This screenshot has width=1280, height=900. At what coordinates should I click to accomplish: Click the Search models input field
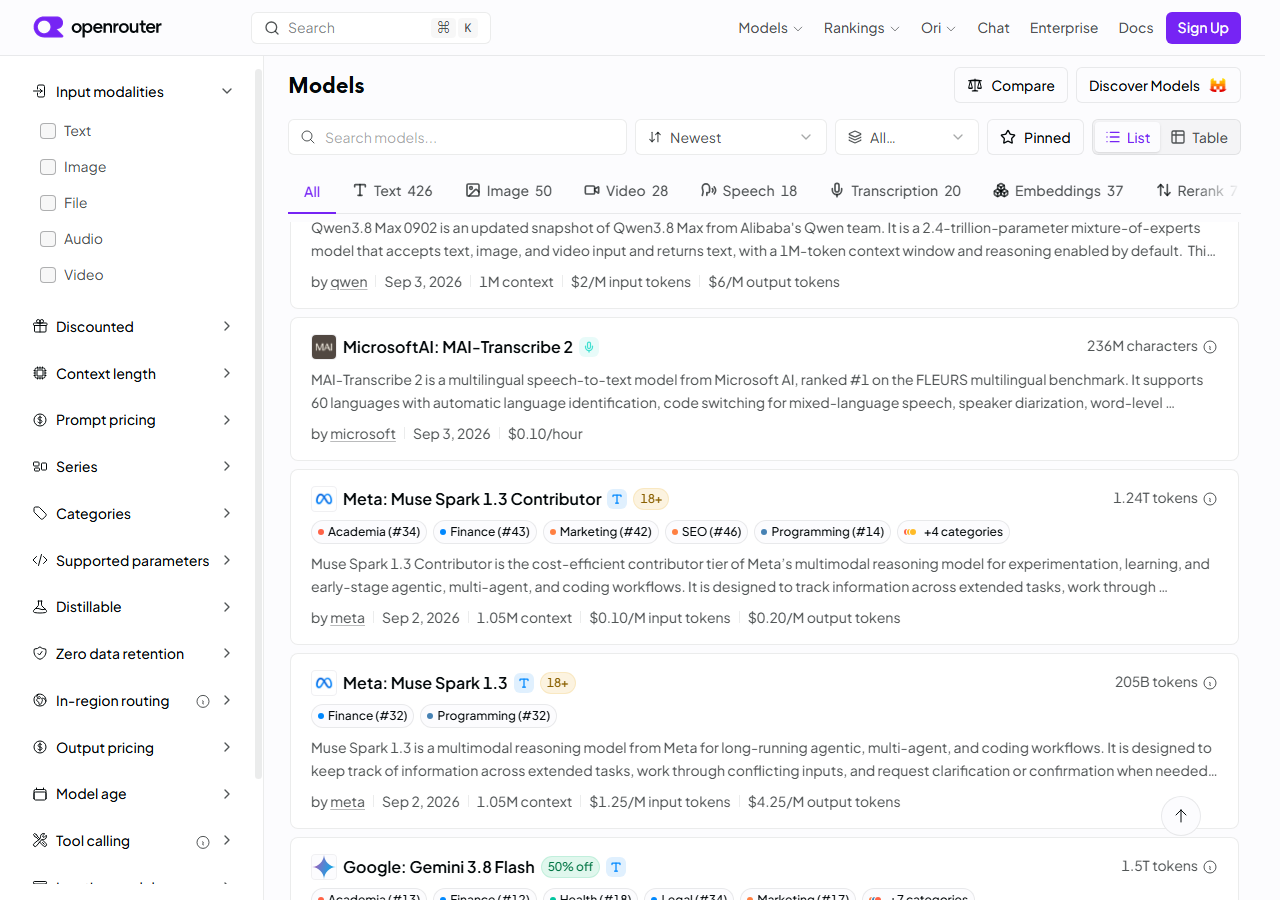[458, 138]
